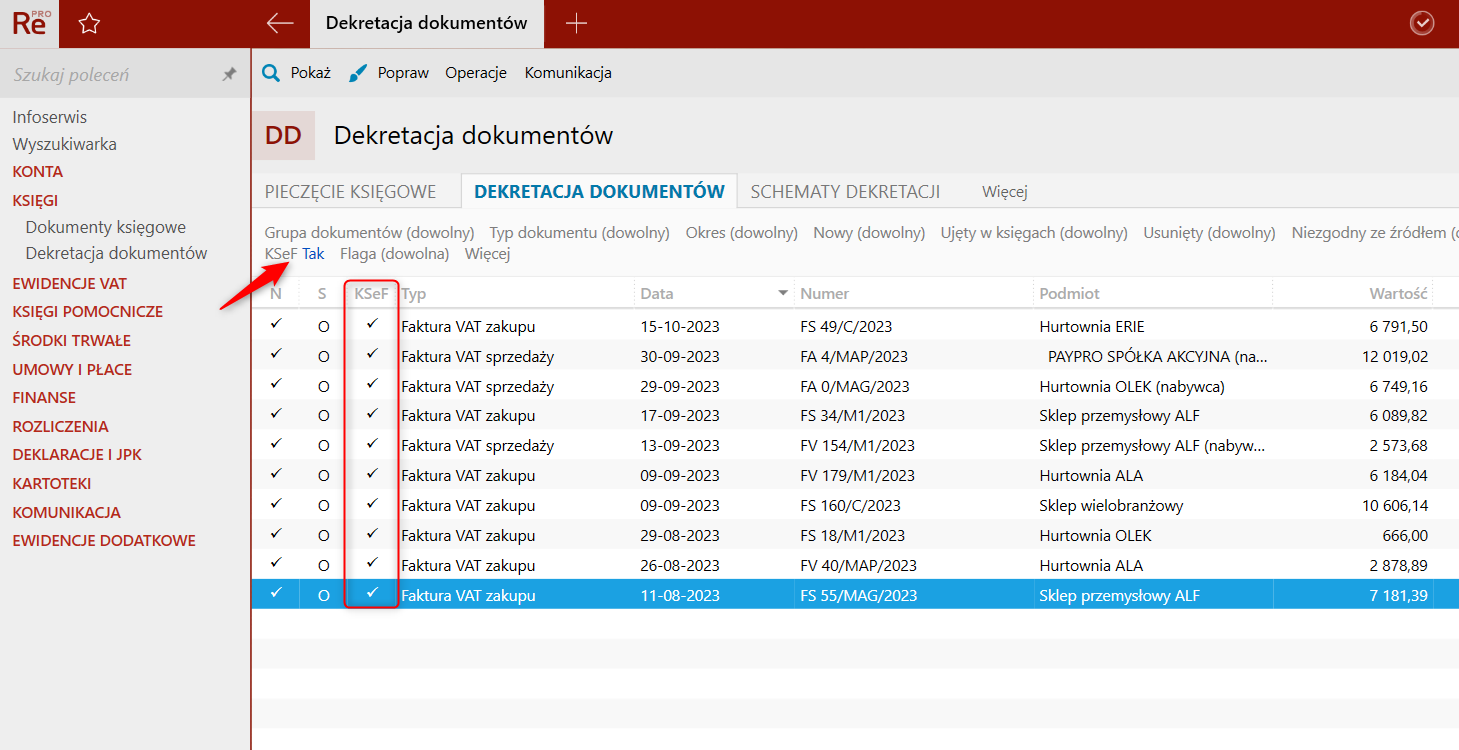This screenshot has width=1459, height=750.
Task: Add new tab with plus icon
Action: tap(576, 23)
